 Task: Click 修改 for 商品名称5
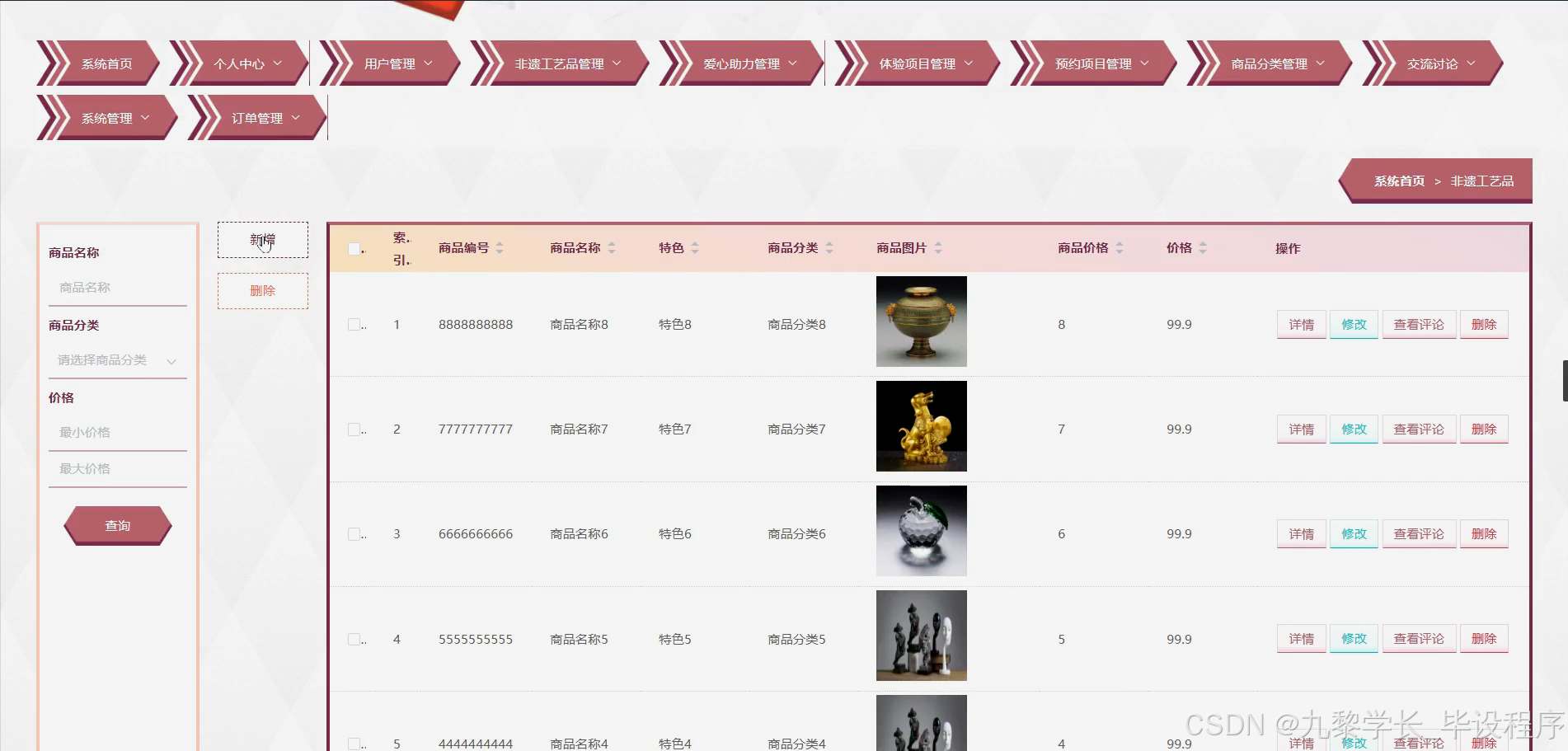pyautogui.click(x=1354, y=639)
